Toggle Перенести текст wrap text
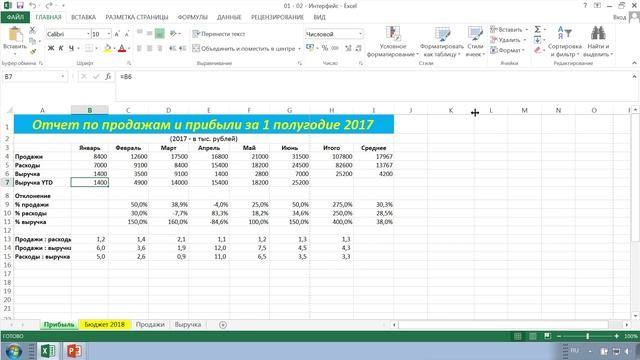Image resolution: width=640 pixels, height=360 pixels. 218,34
